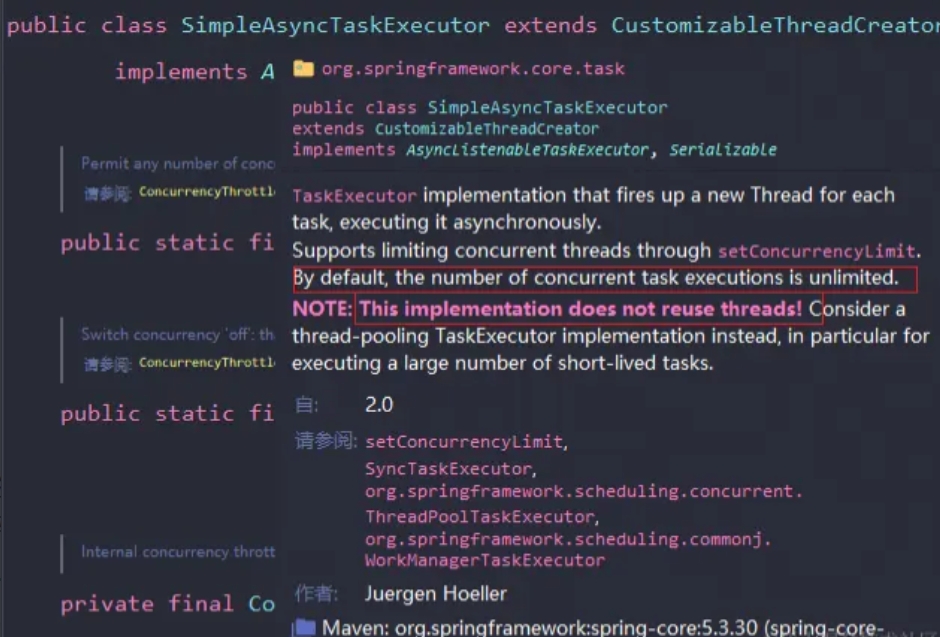Screen dimensions: 940x637
Task: Click the second ConcurrencyThrottl doc reference in the editor
Action: click(x=207, y=363)
